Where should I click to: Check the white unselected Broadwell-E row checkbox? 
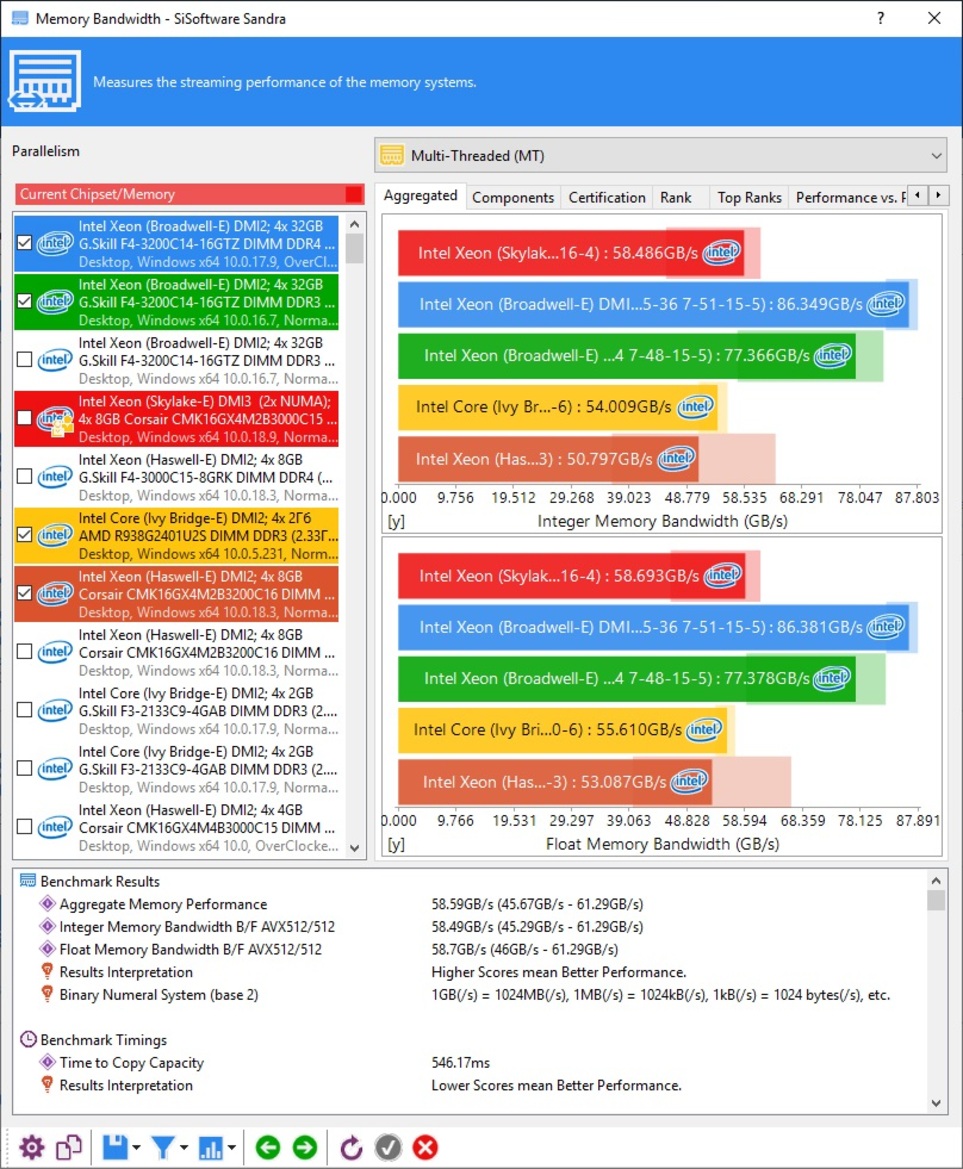pyautogui.click(x=25, y=359)
